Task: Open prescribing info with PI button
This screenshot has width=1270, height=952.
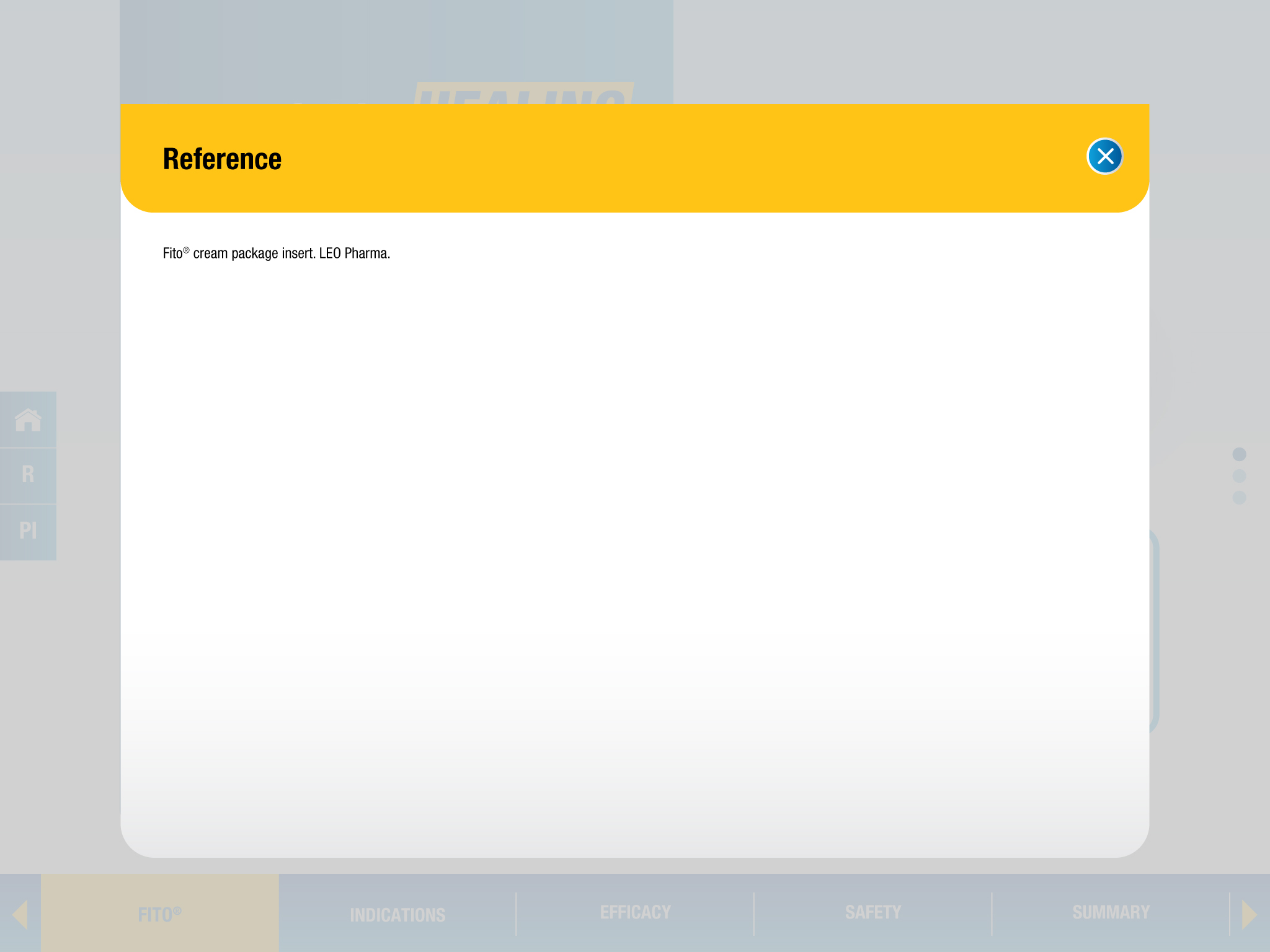Action: 28,531
